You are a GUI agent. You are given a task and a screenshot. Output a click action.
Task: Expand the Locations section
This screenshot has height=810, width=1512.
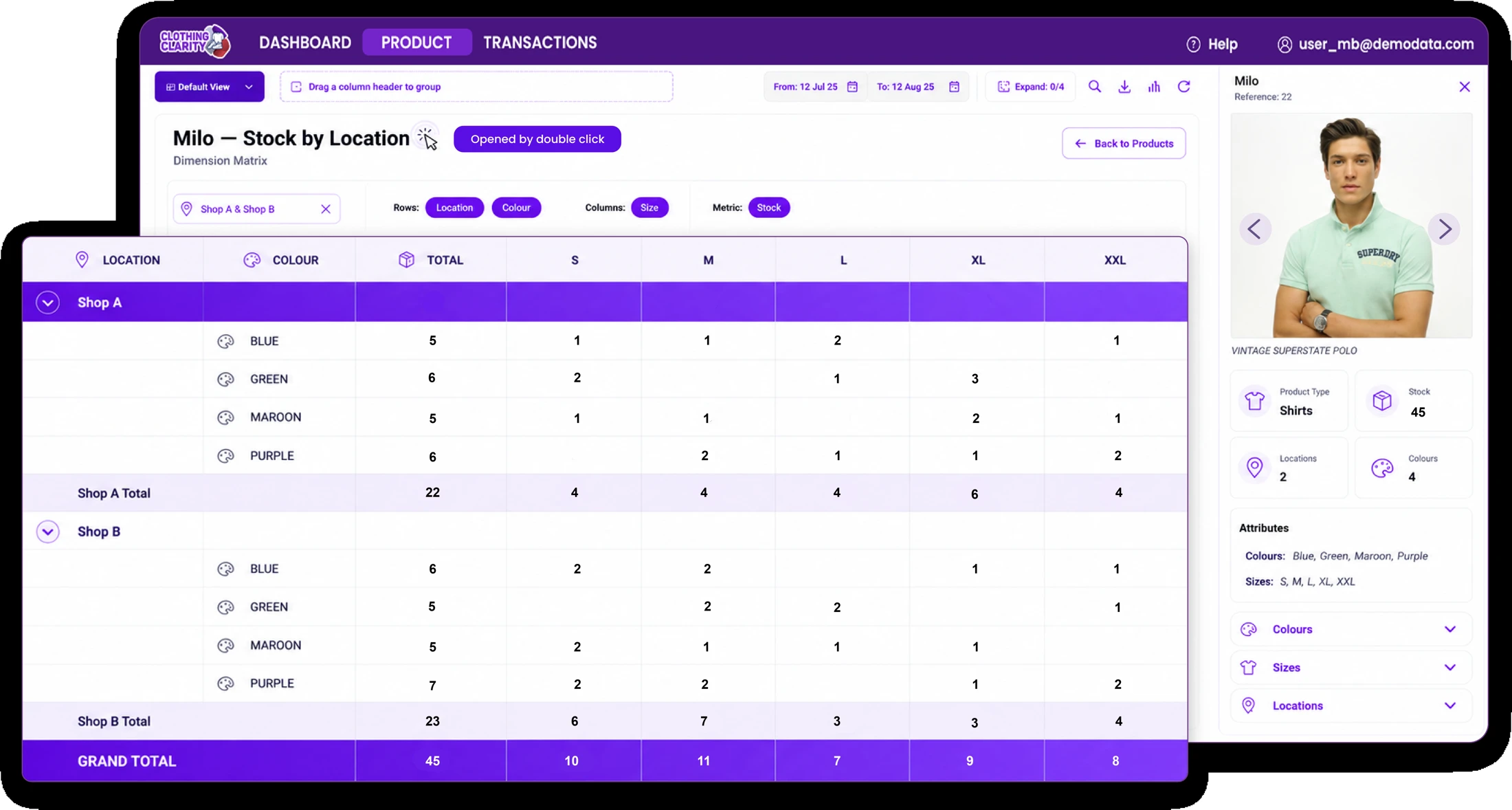[x=1350, y=705]
